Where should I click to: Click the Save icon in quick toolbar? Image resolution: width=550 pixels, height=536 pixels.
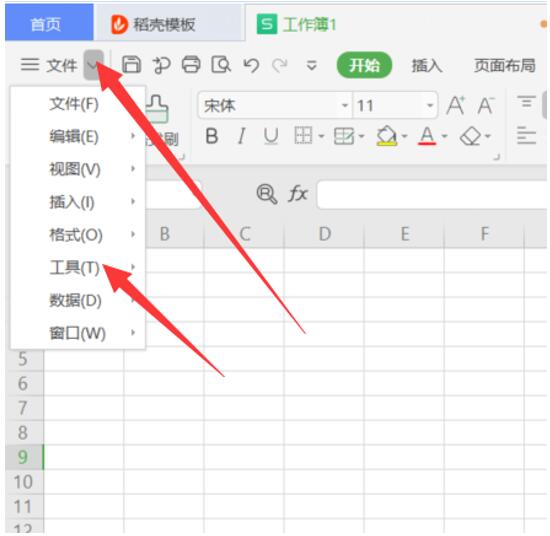pyautogui.click(x=131, y=65)
